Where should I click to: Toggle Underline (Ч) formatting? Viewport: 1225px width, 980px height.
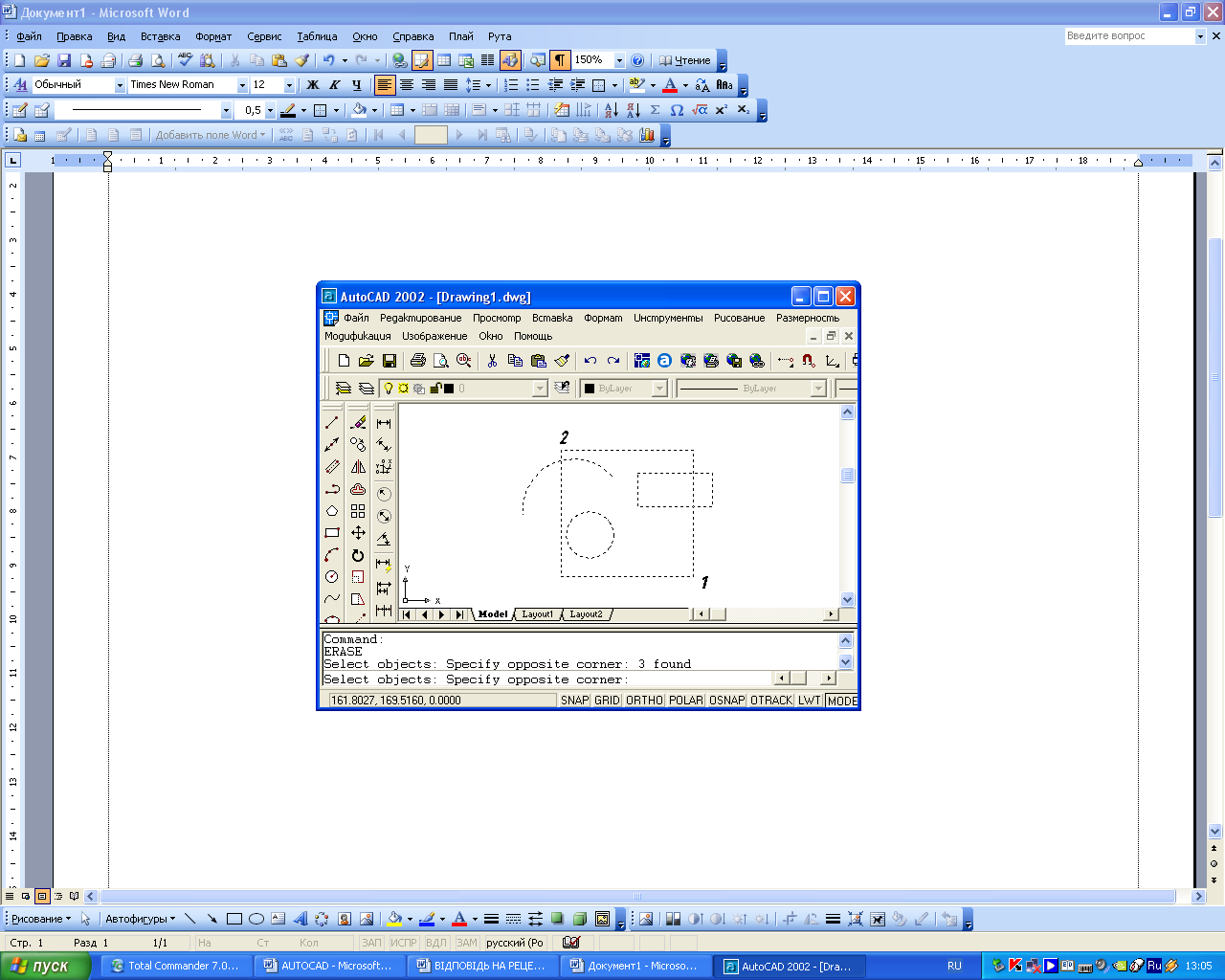coord(356,85)
